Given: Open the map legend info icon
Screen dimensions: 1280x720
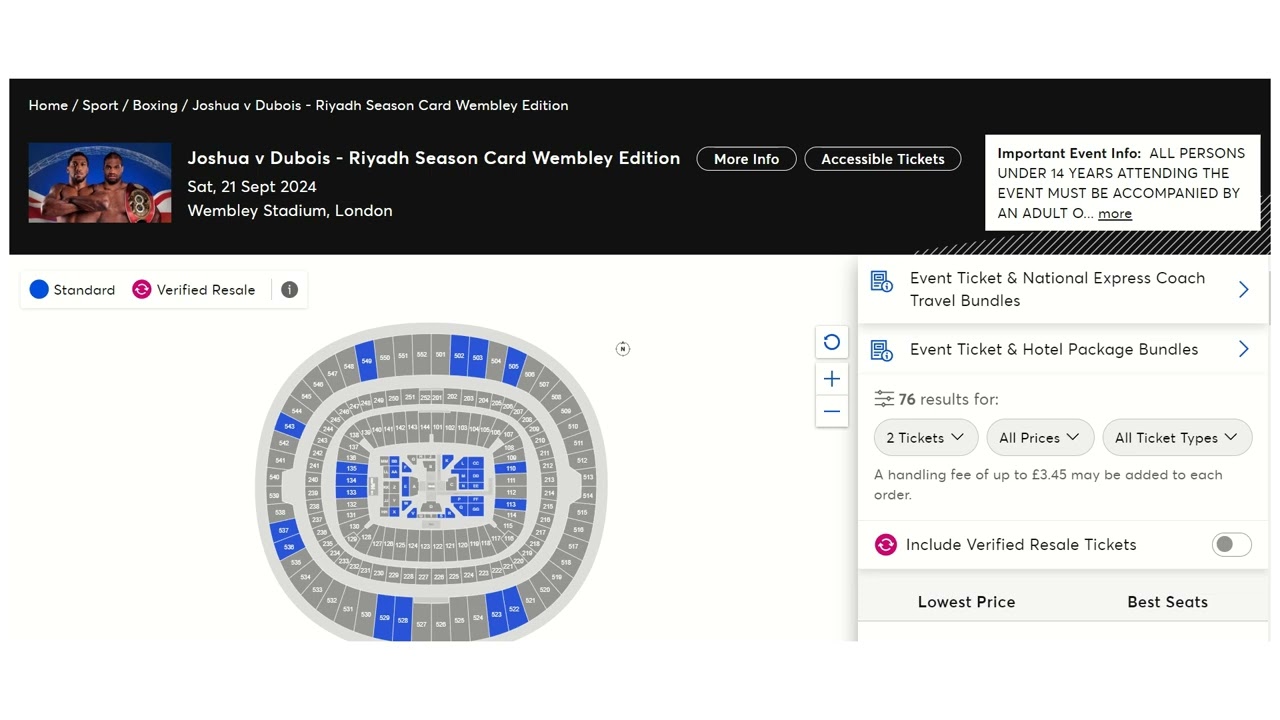Looking at the screenshot, I should point(289,290).
